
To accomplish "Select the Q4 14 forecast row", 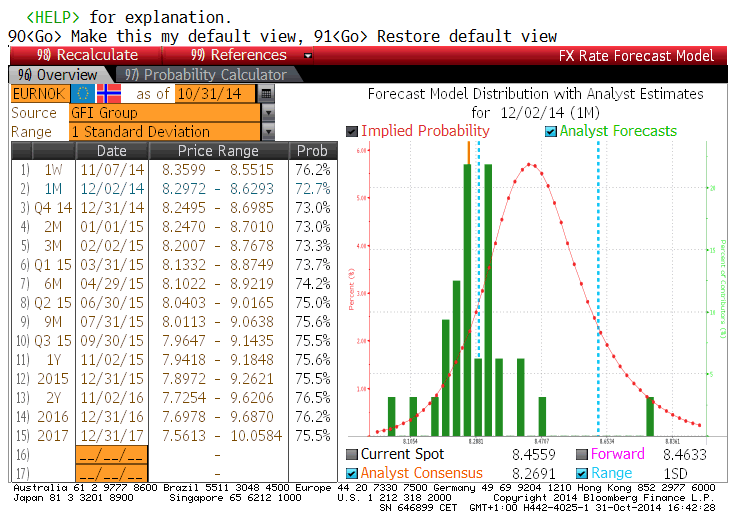I will (x=174, y=208).
